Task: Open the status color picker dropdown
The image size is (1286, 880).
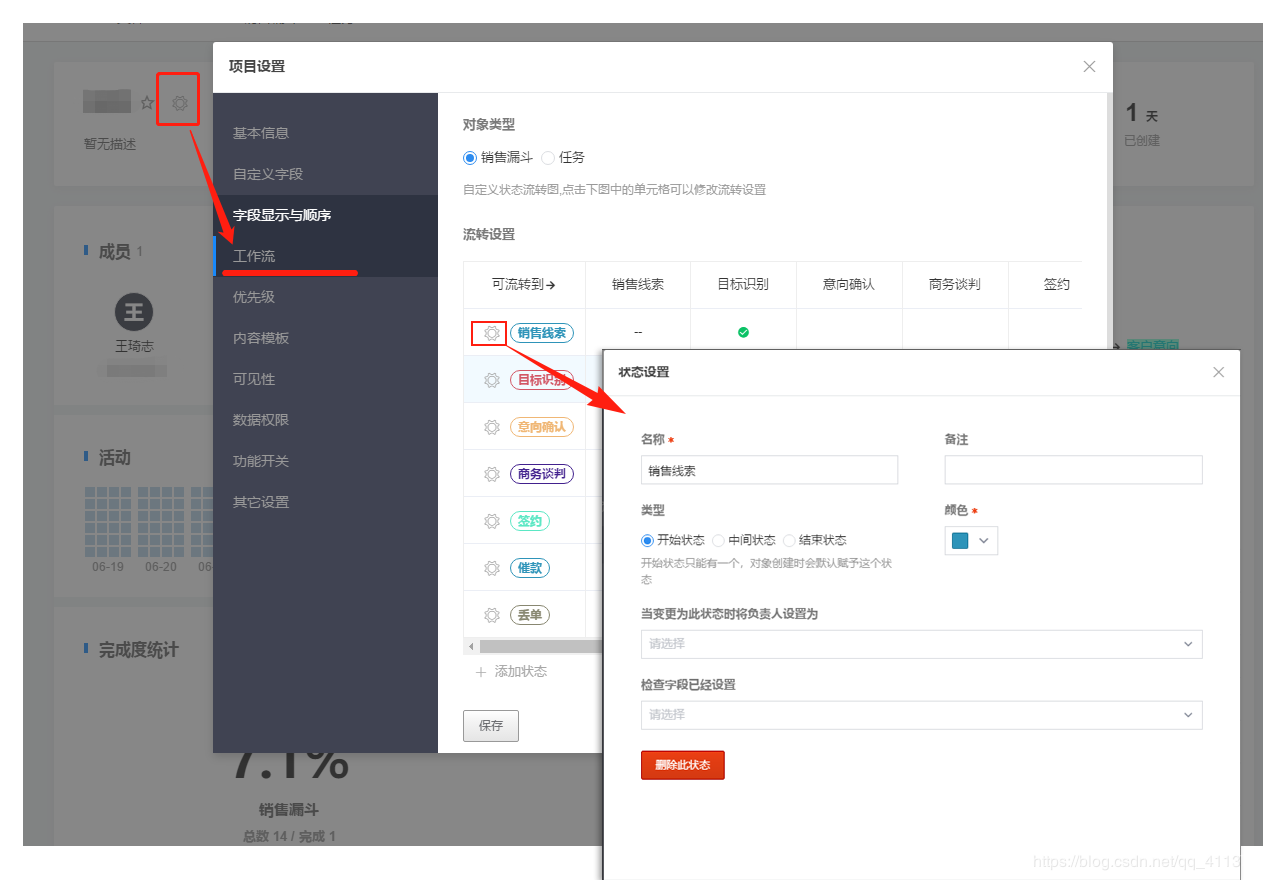Action: [x=970, y=539]
